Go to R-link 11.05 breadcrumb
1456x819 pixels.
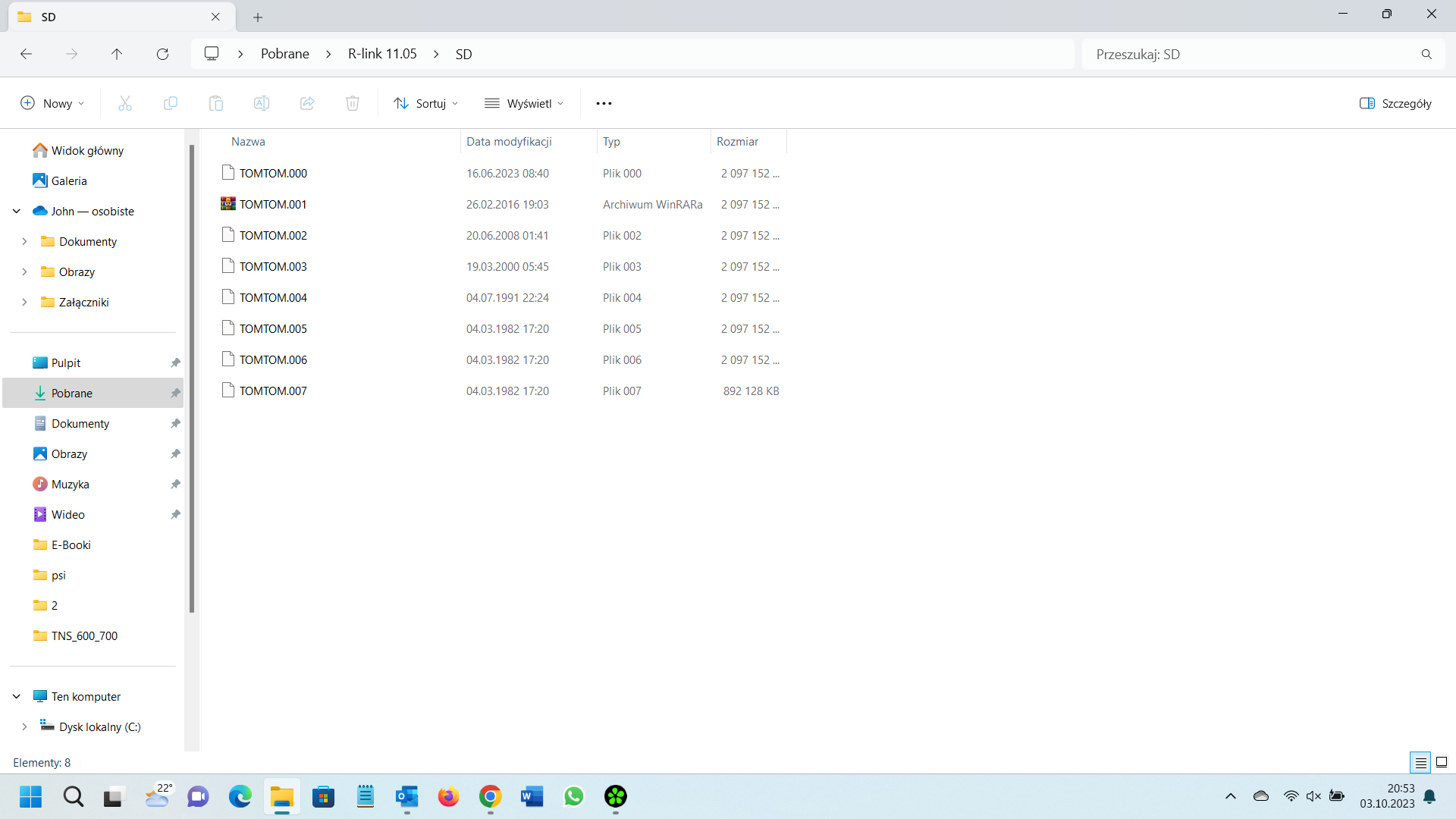point(382,54)
